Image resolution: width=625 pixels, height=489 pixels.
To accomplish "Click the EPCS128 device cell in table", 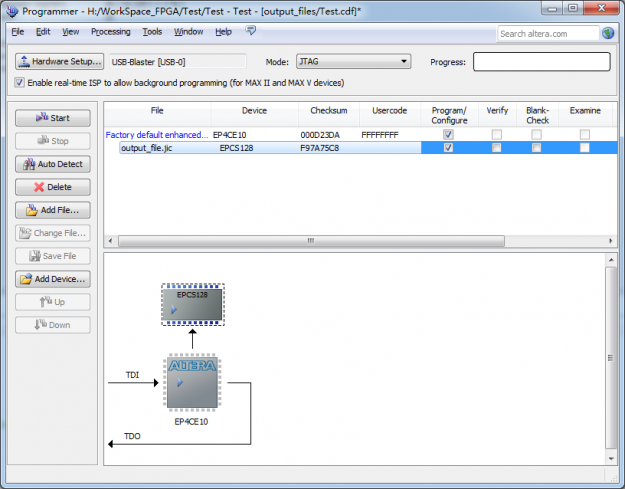I will [236, 148].
